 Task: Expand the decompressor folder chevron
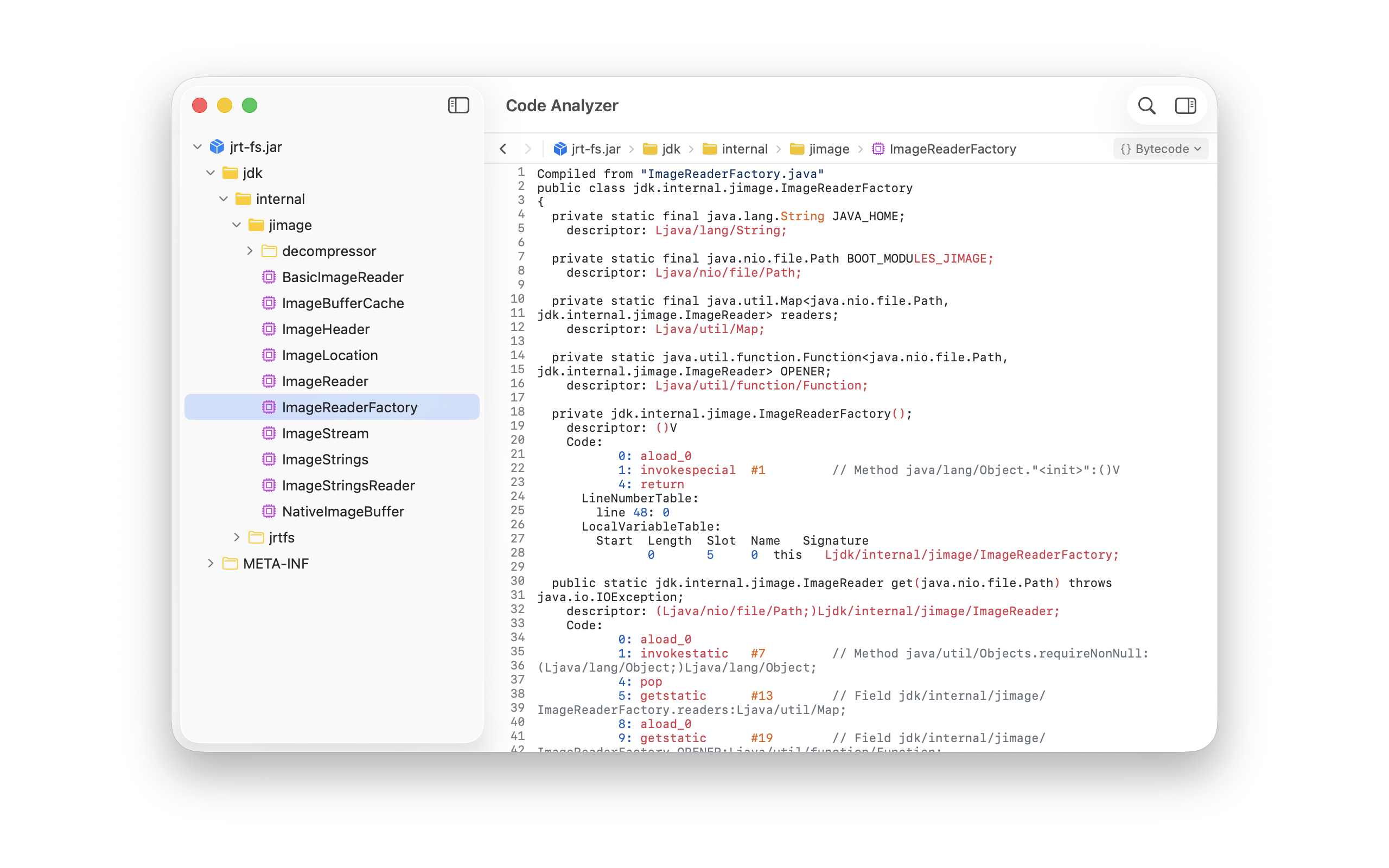pos(250,251)
